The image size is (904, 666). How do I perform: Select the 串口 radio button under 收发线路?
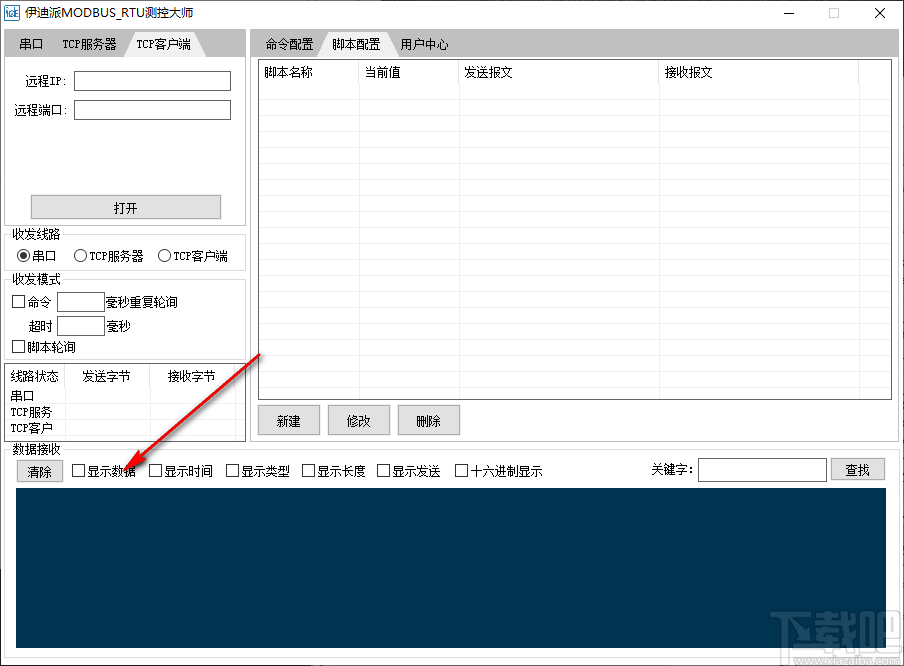click(x=23, y=255)
